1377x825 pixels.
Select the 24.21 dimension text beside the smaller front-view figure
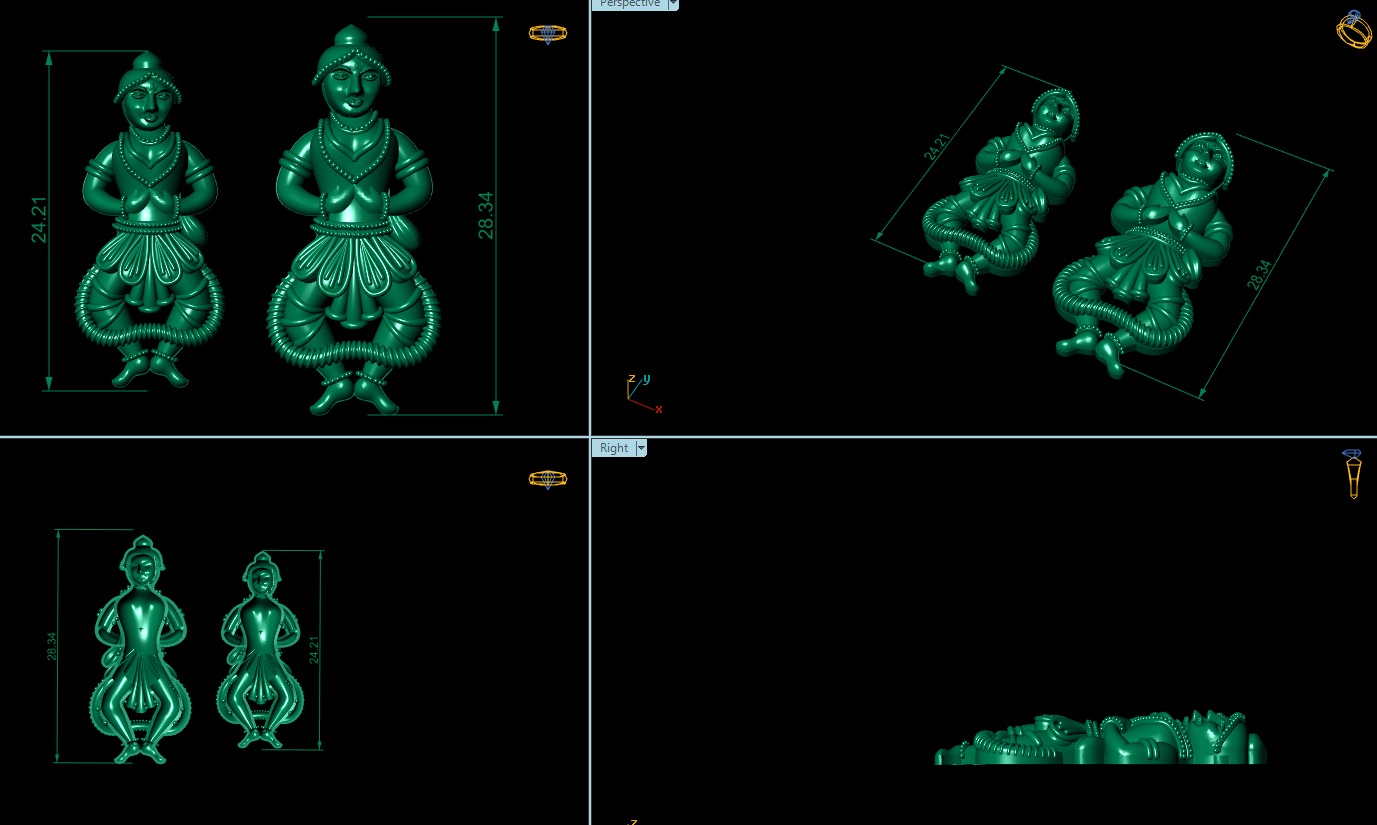(39, 220)
